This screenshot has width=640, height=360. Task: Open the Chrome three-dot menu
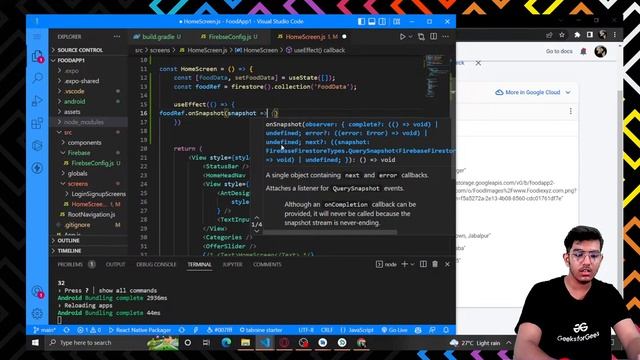(615, 35)
